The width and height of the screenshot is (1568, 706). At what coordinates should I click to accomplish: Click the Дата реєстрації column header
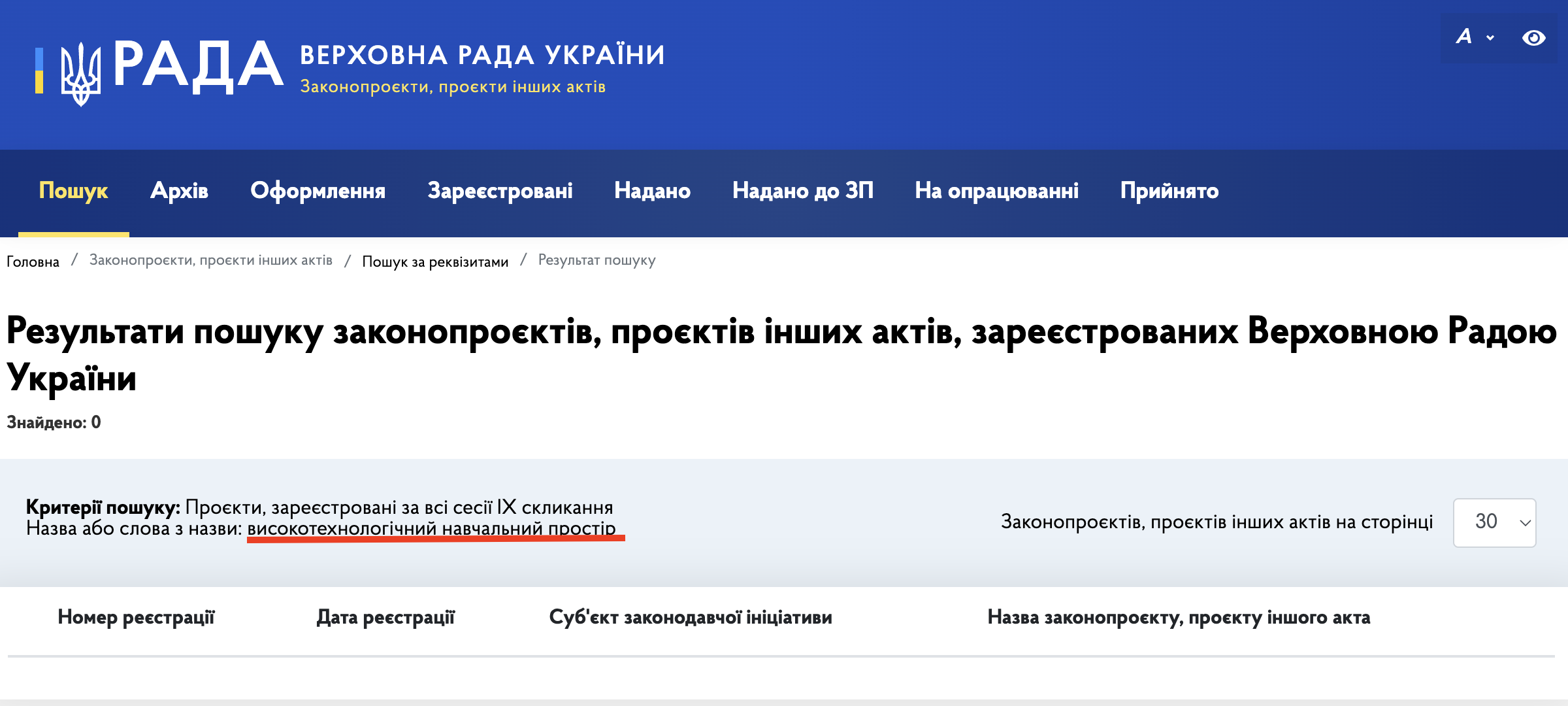(x=385, y=617)
